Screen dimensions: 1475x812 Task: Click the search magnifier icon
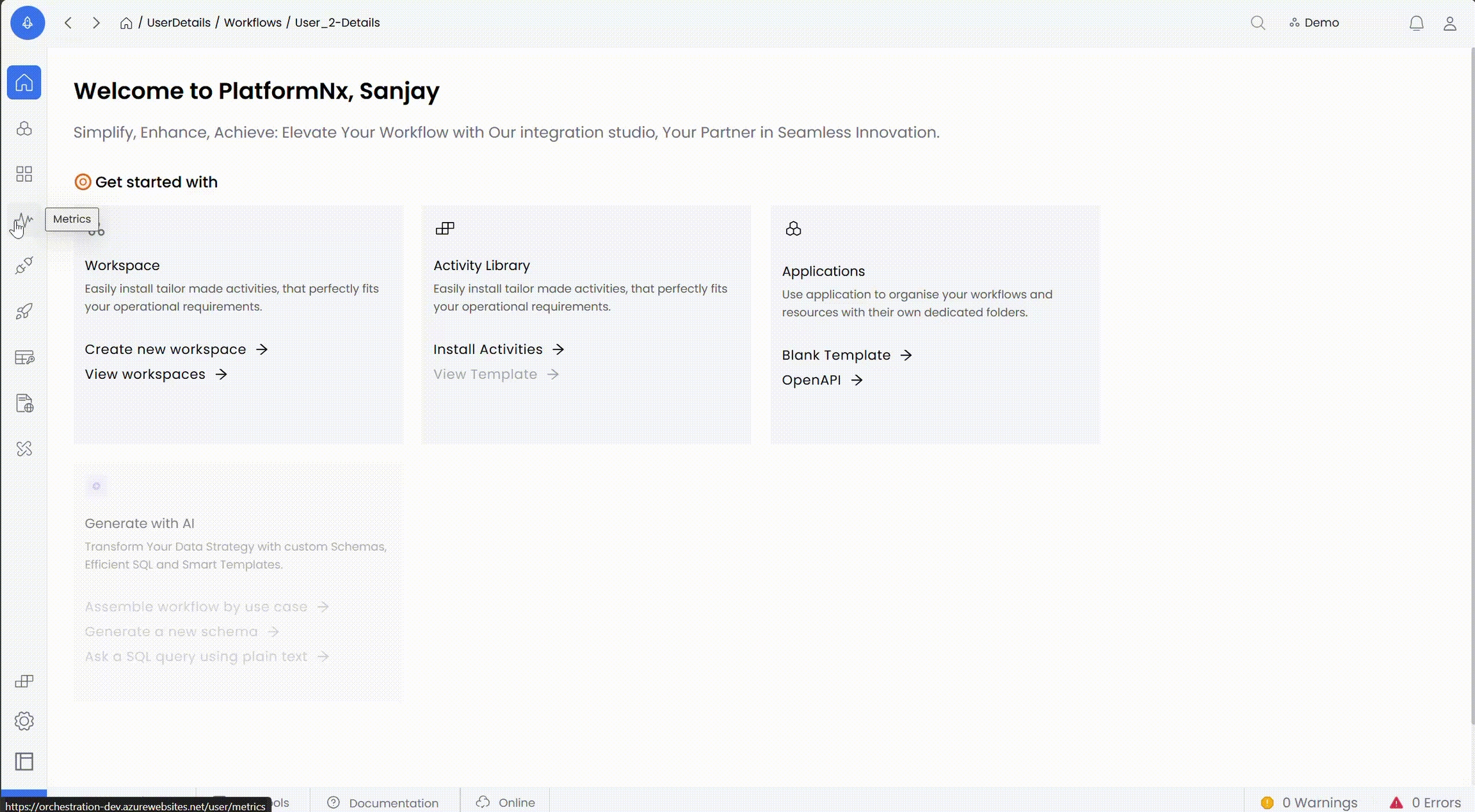coord(1257,23)
